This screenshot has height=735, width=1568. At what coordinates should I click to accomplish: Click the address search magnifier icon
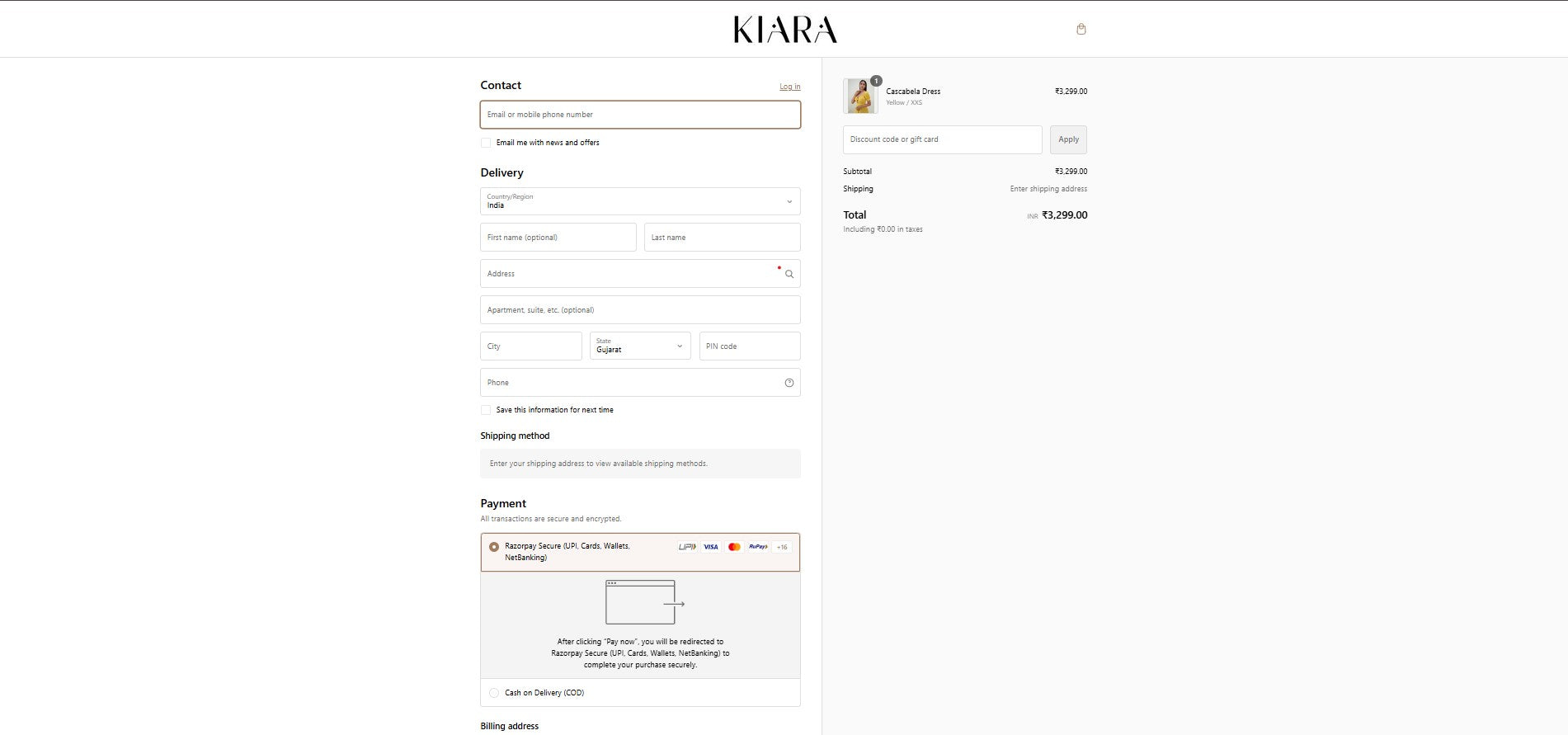789,274
